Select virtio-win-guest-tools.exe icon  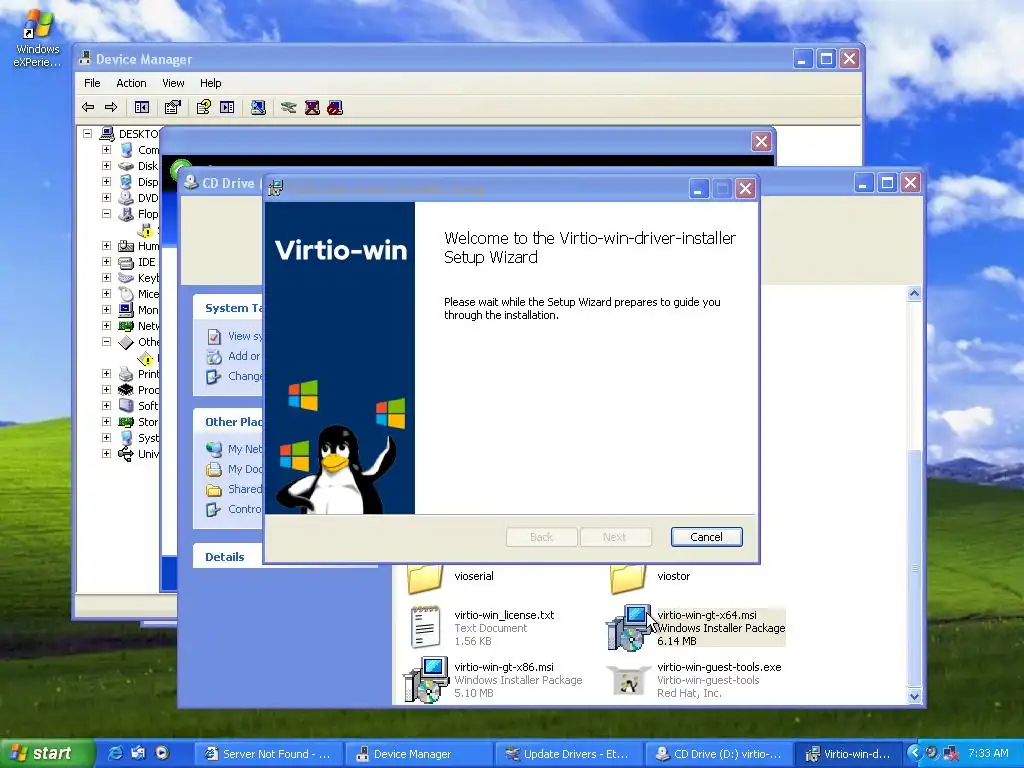[x=628, y=680]
